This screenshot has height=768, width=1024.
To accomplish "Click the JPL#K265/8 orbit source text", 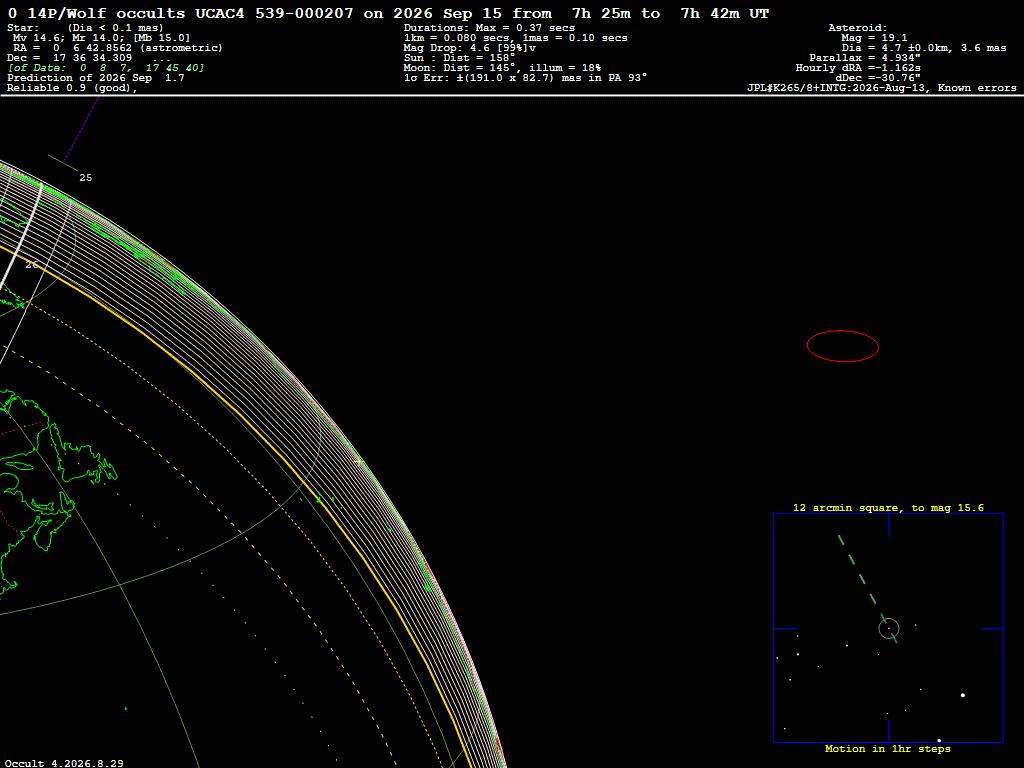I will 882,88.
